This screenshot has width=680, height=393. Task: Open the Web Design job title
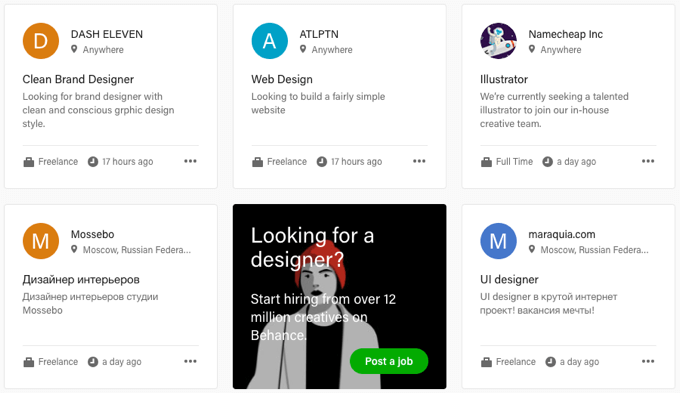pos(282,79)
